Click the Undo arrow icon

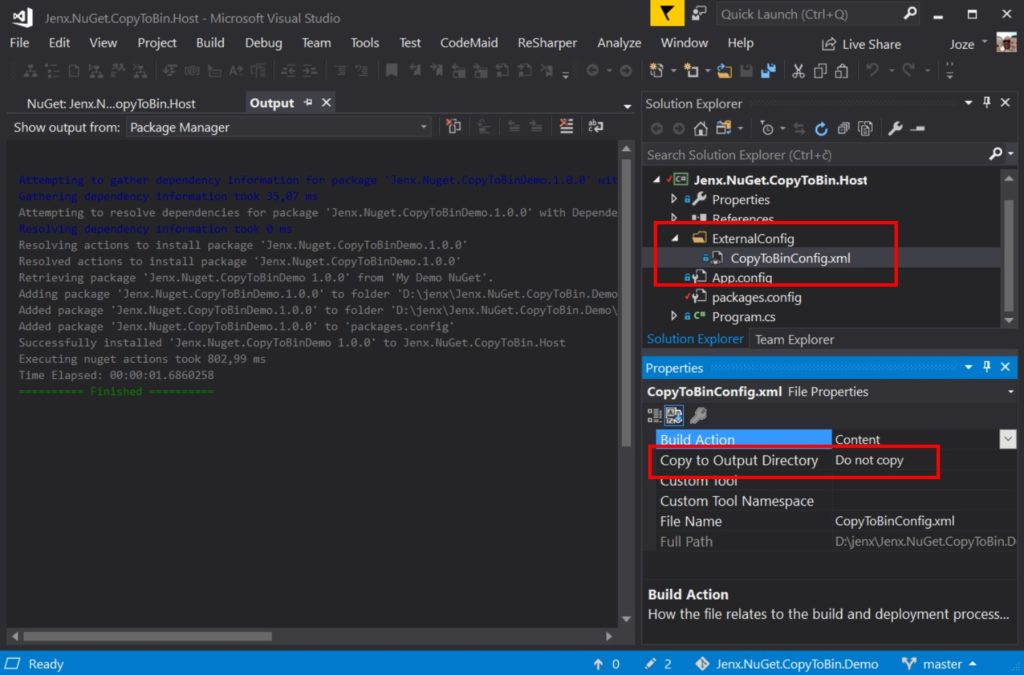[x=872, y=70]
